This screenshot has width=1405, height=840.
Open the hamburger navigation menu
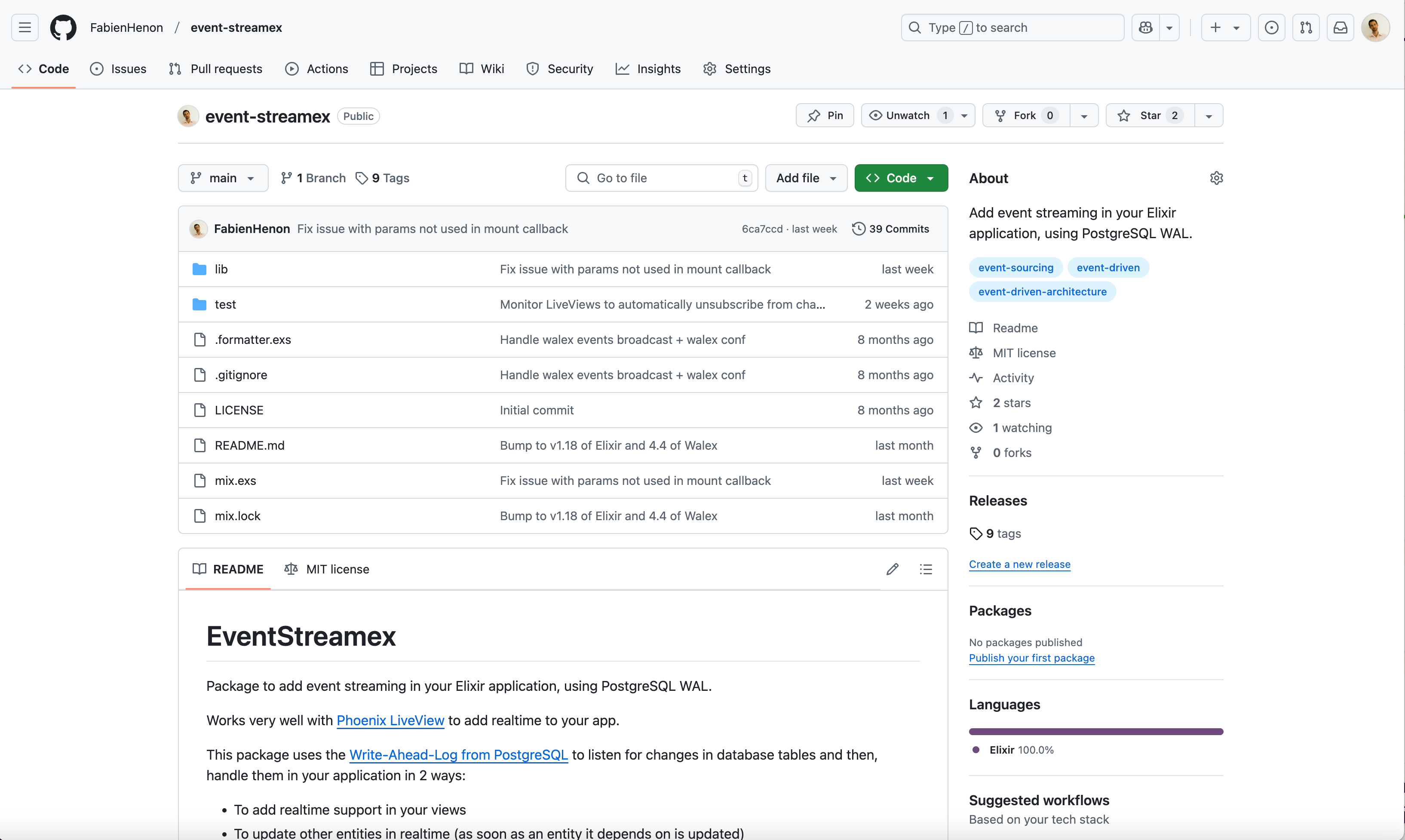pos(25,27)
